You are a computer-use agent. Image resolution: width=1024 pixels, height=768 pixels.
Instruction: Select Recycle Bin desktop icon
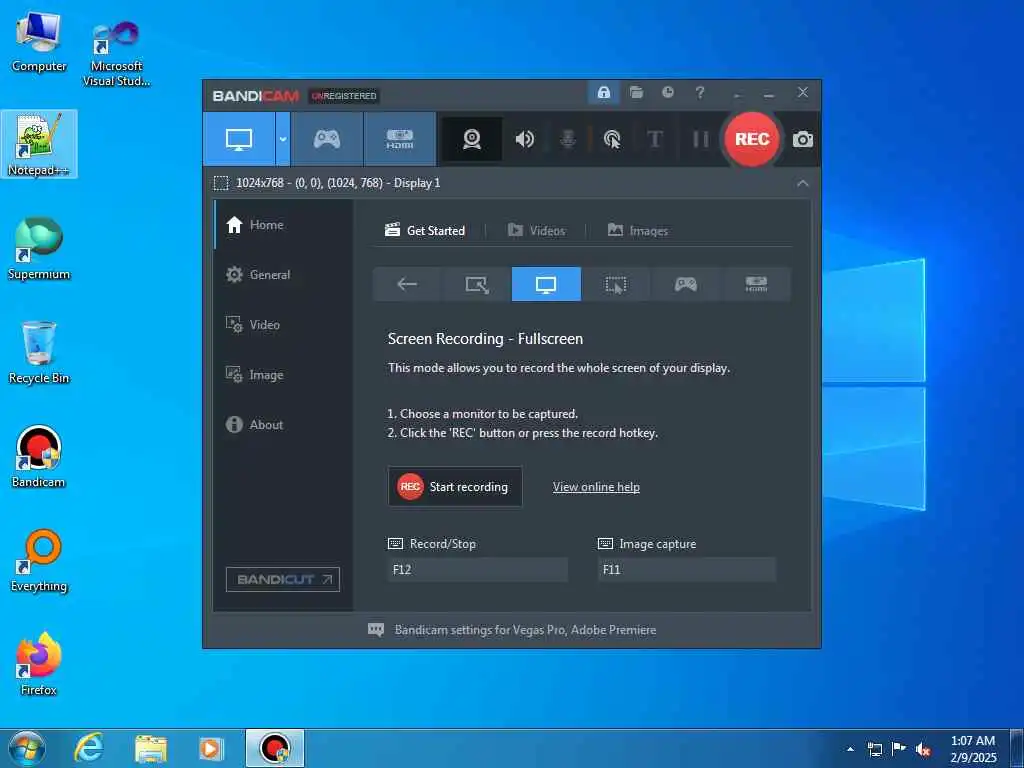(39, 353)
